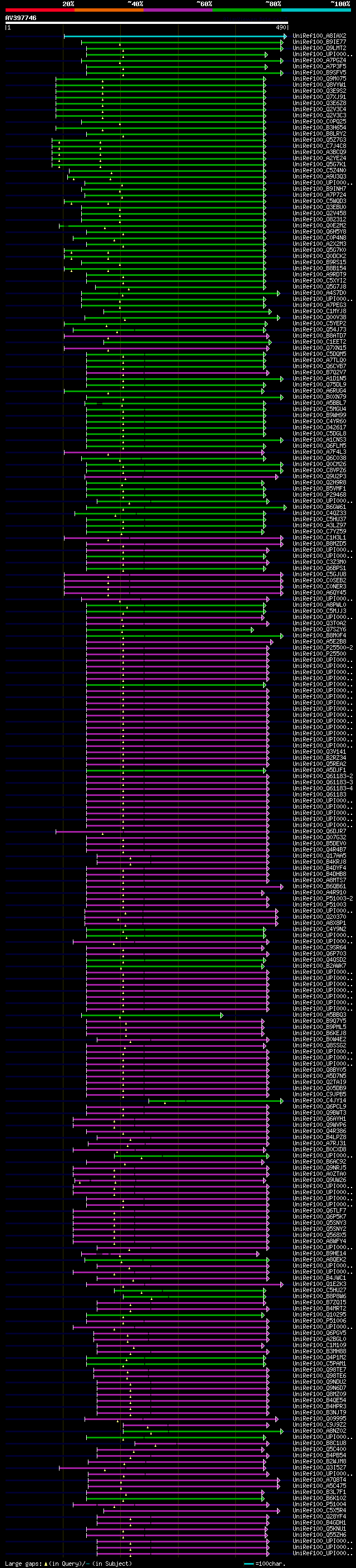Viewport: 356px width, 1568px height.
Task: Select hit UniRef100_Q9M075
Action: pyautogui.click(x=319, y=78)
